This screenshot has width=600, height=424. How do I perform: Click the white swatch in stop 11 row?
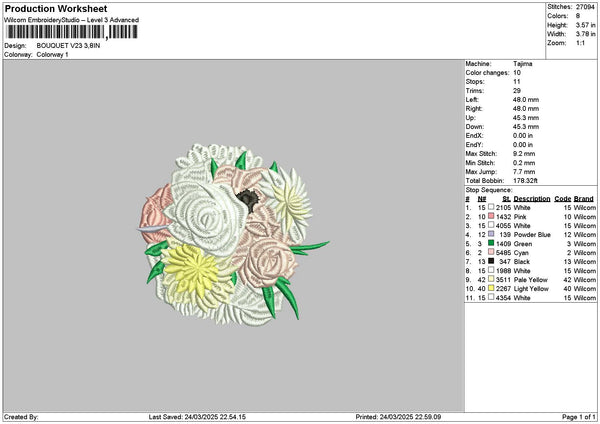(491, 297)
